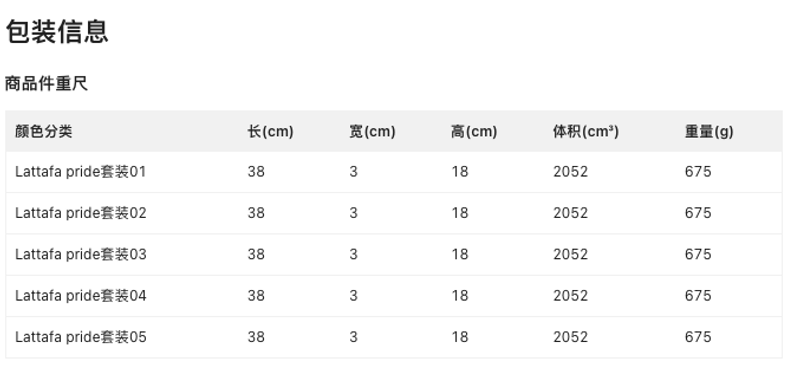Select the 商品件重尺 subheading
Viewport: 800px width, 381px height.
click(x=46, y=84)
